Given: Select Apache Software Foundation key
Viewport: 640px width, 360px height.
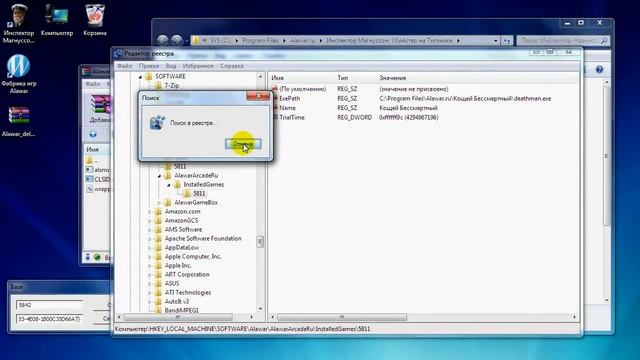Looking at the screenshot, I should [x=203, y=238].
